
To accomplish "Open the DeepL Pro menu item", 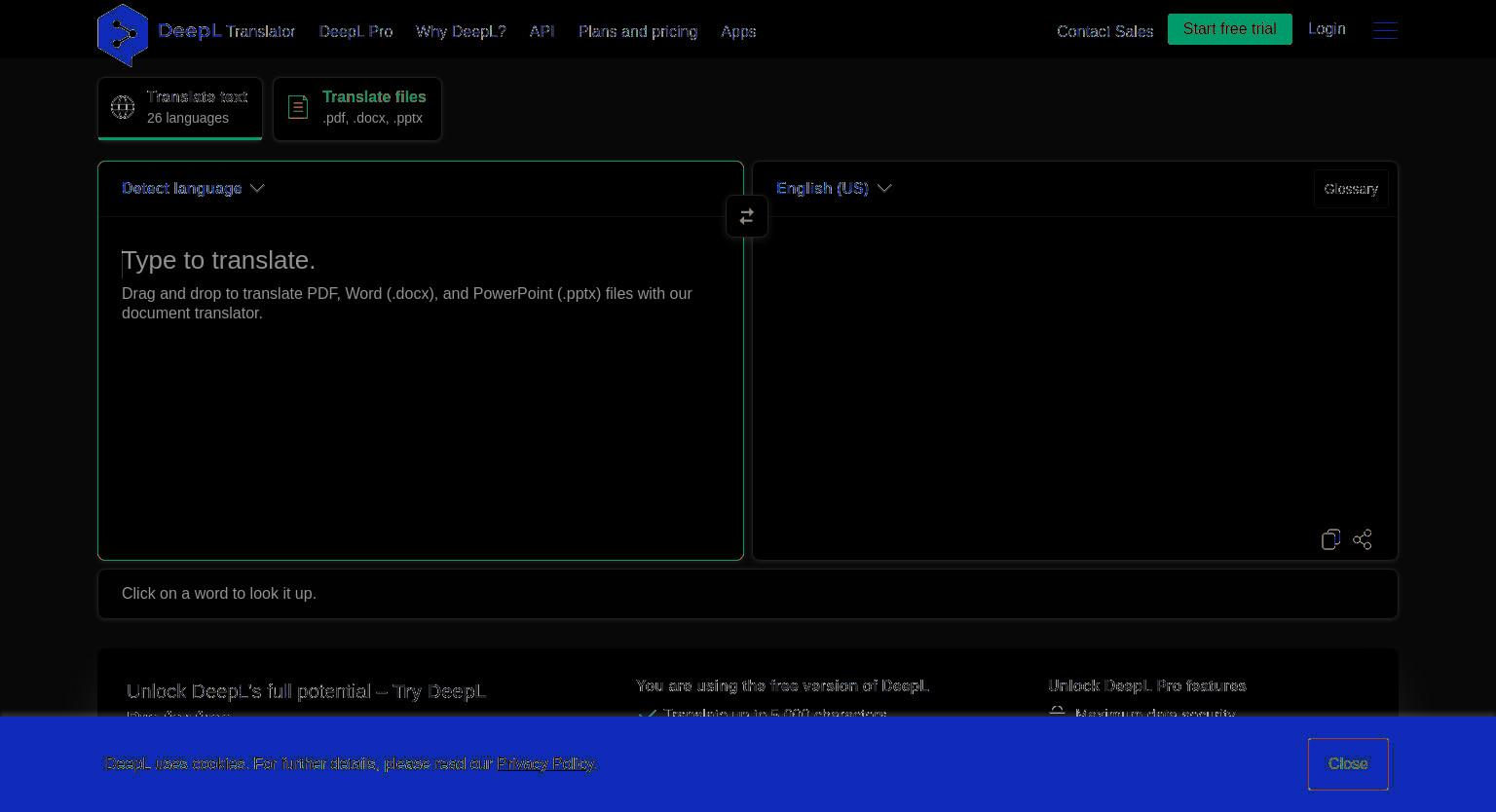I will click(x=355, y=31).
